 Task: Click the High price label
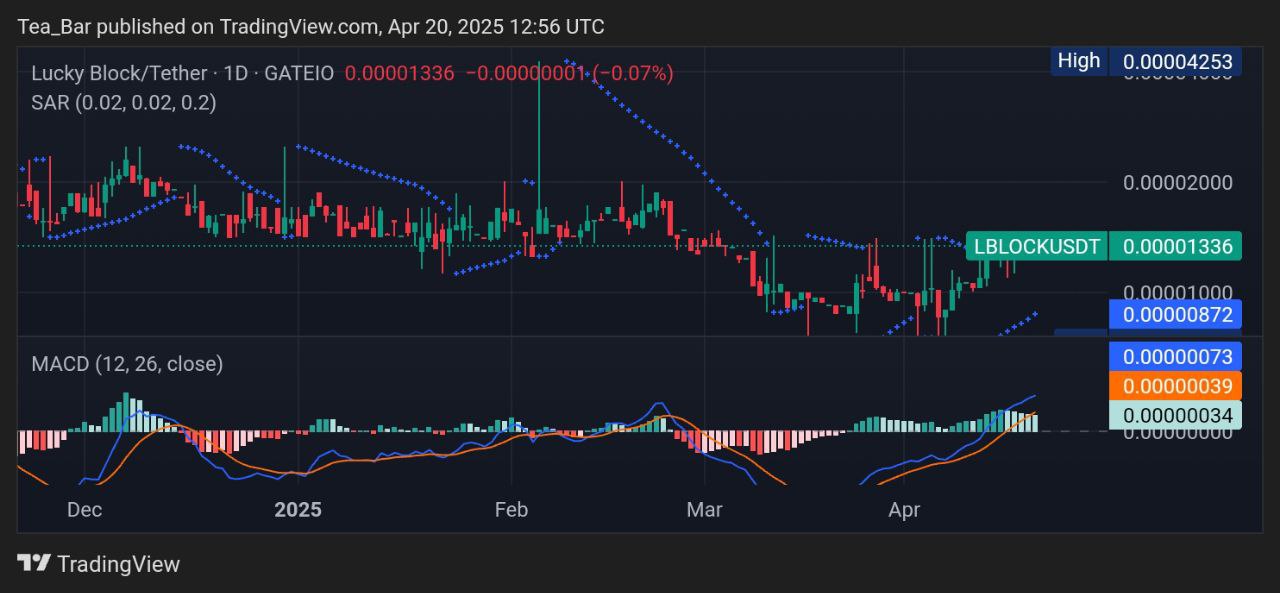coord(1078,60)
